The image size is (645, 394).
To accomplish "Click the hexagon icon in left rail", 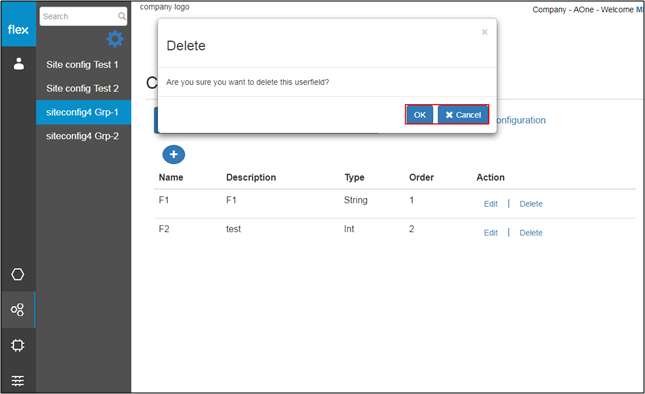I will point(18,274).
